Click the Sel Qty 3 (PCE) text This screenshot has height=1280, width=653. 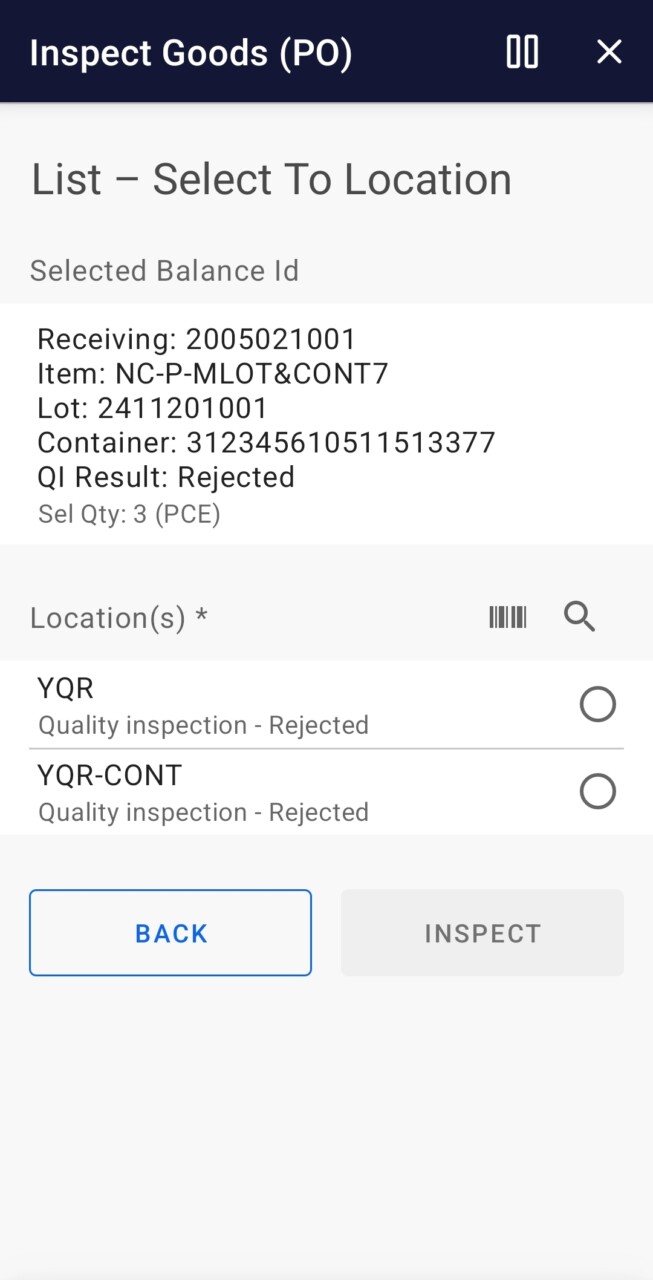(x=129, y=514)
